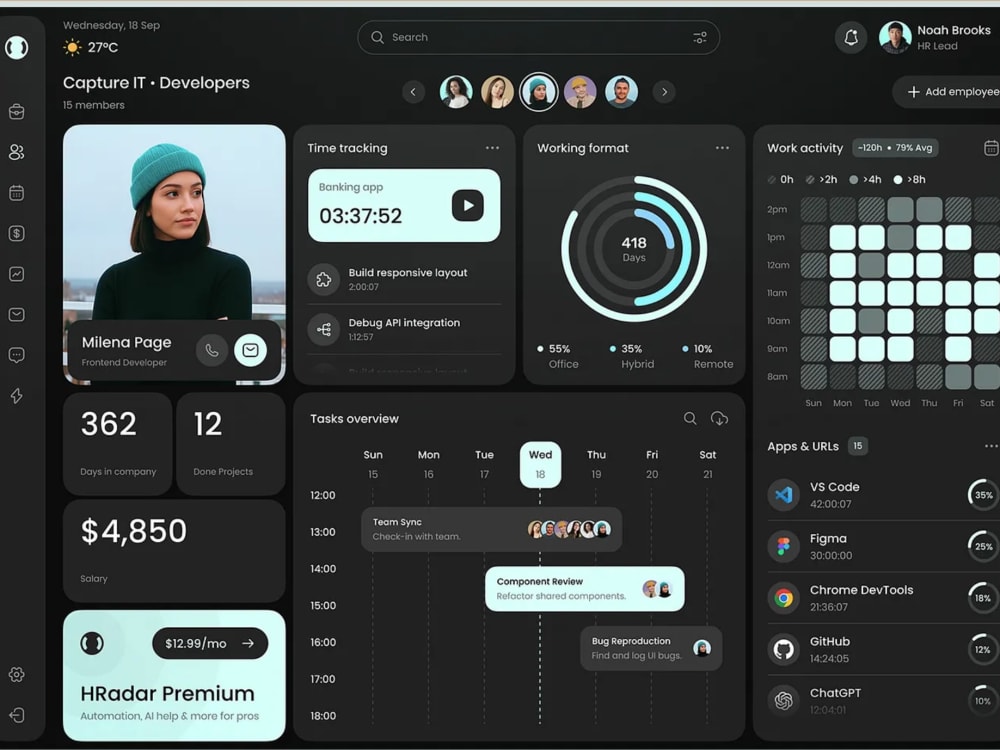The height and width of the screenshot is (750, 1000).
Task: Open the Bug Reproduction task card
Action: coord(651,648)
